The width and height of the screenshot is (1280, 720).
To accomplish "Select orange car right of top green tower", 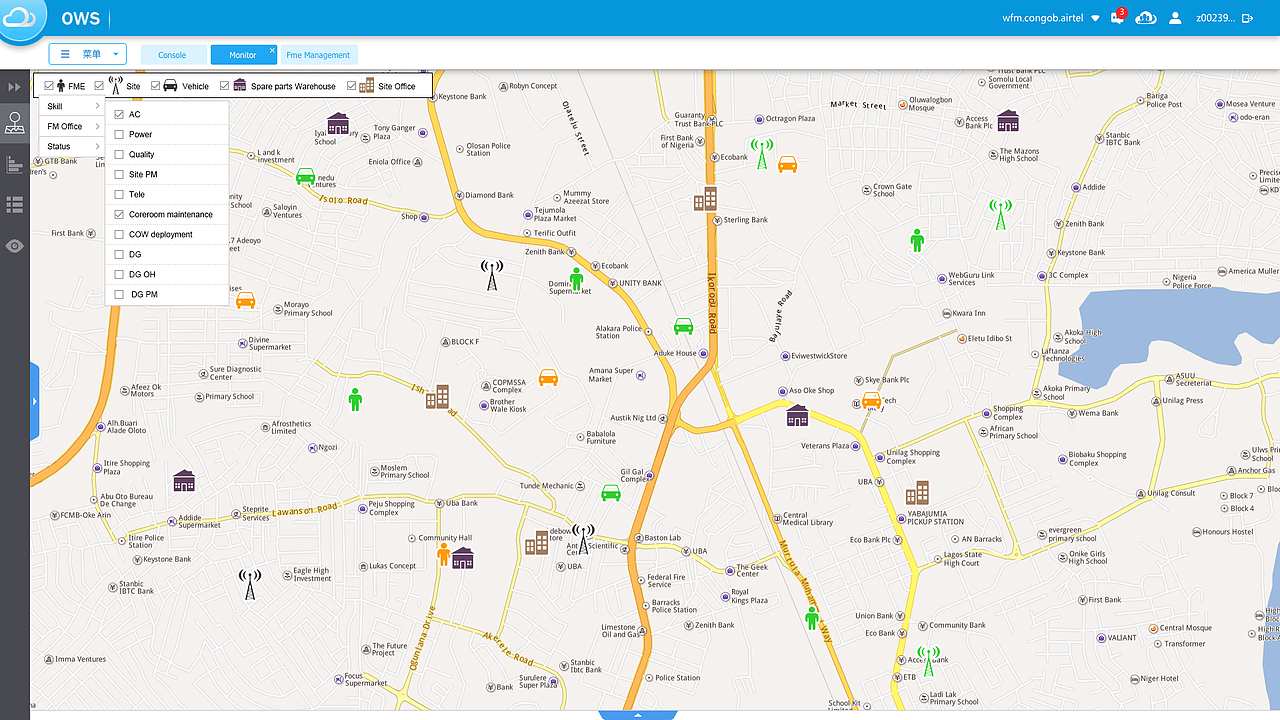I will 788,164.
